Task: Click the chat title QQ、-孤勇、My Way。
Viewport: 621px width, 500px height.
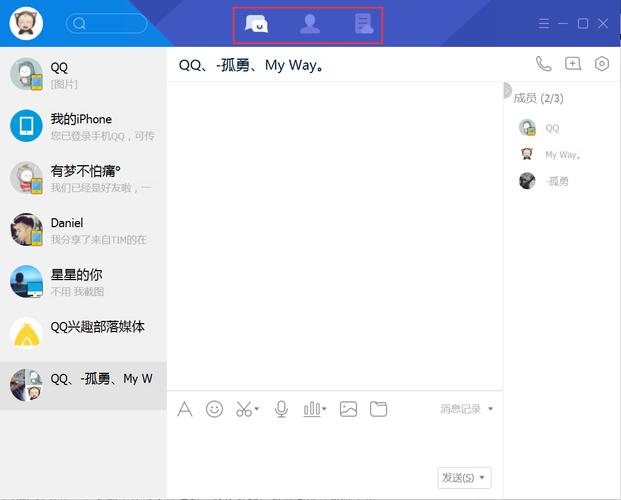Action: pyautogui.click(x=251, y=65)
